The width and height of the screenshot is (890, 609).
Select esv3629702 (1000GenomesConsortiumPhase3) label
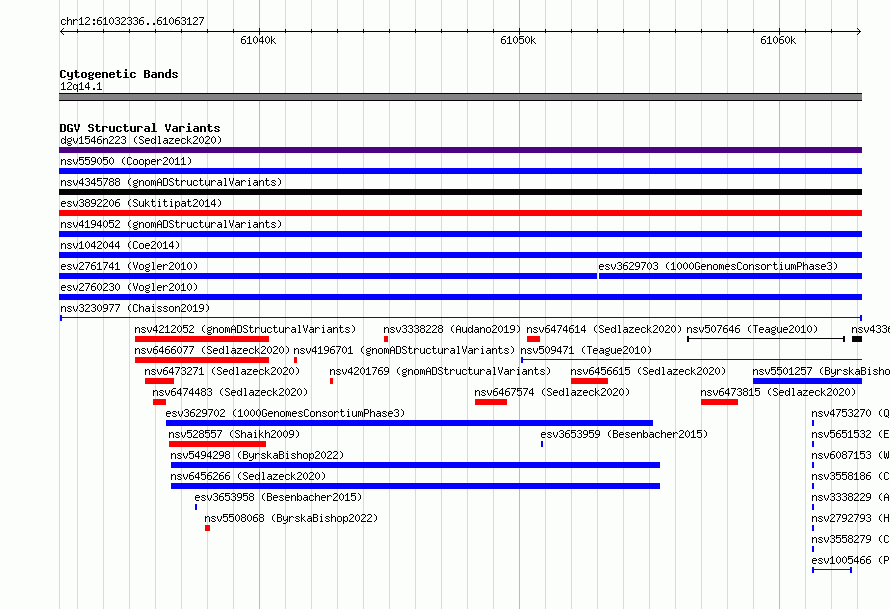tap(285, 413)
